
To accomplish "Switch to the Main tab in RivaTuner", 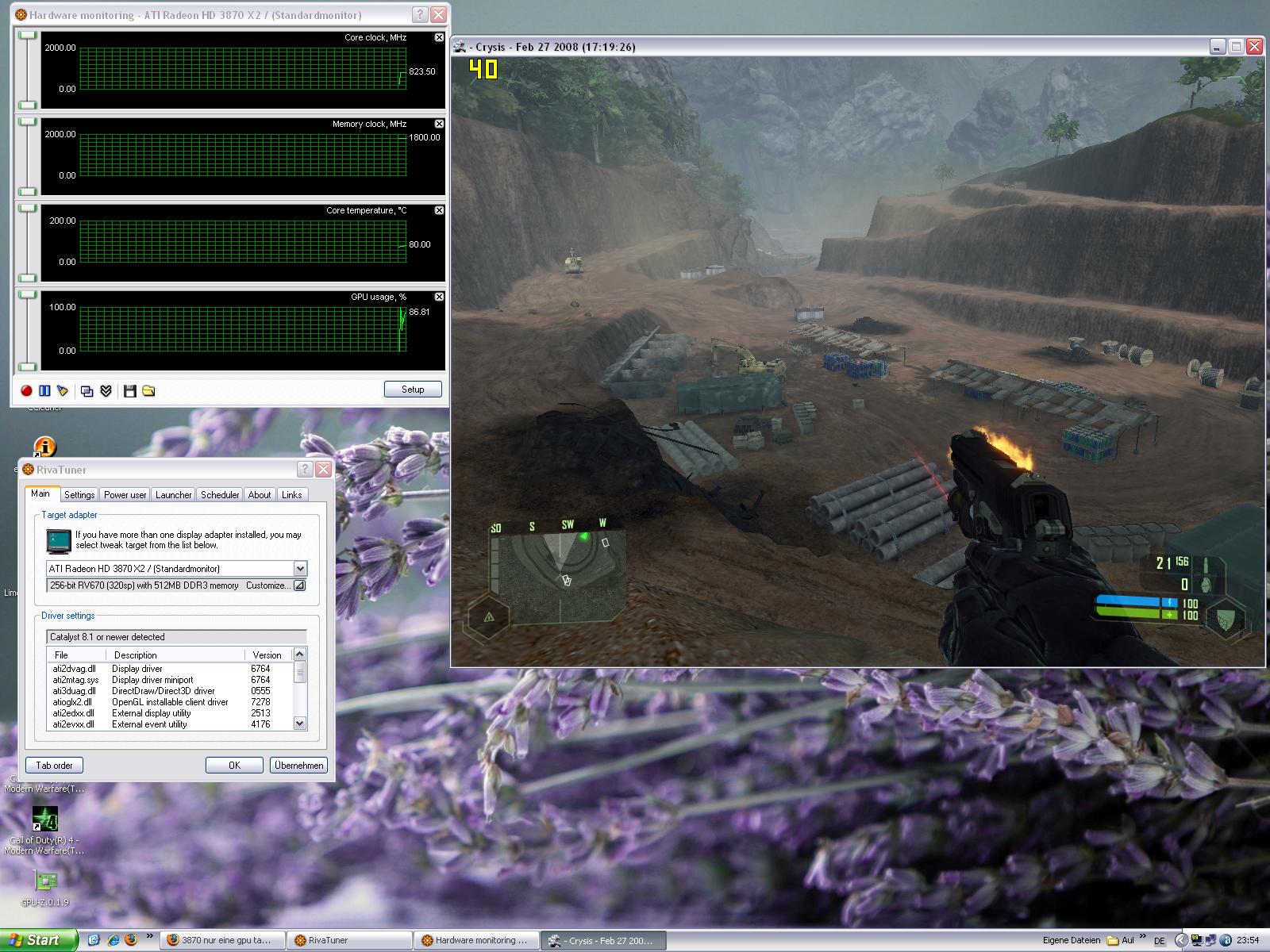I will point(40,493).
